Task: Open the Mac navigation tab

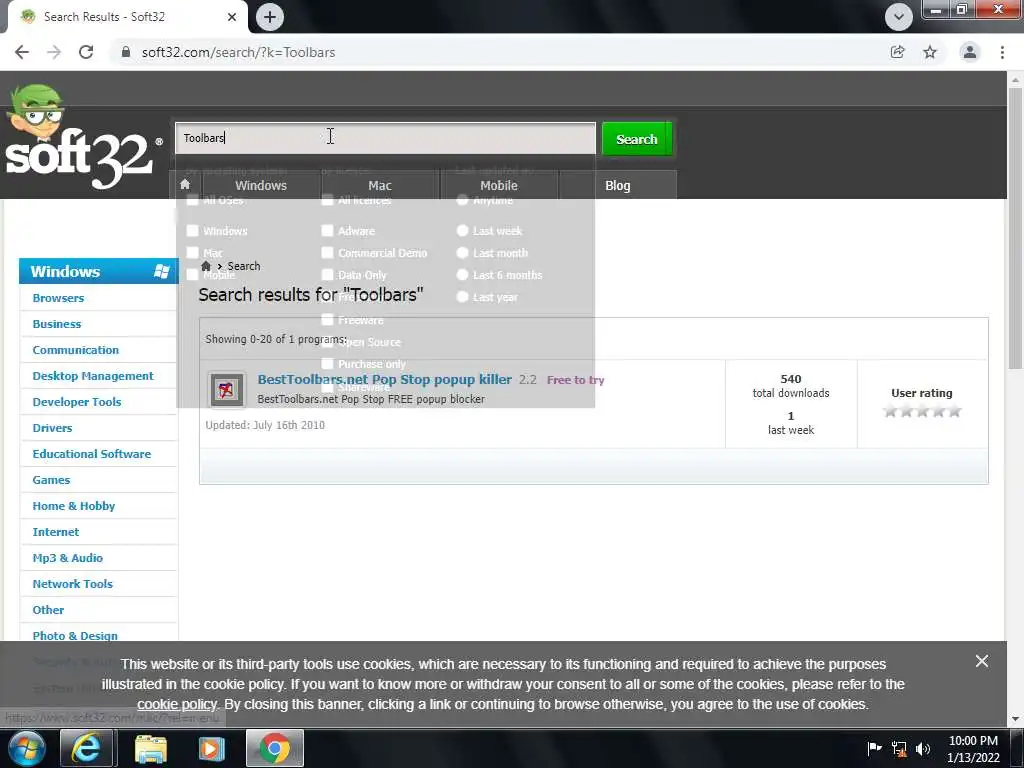Action: click(380, 185)
